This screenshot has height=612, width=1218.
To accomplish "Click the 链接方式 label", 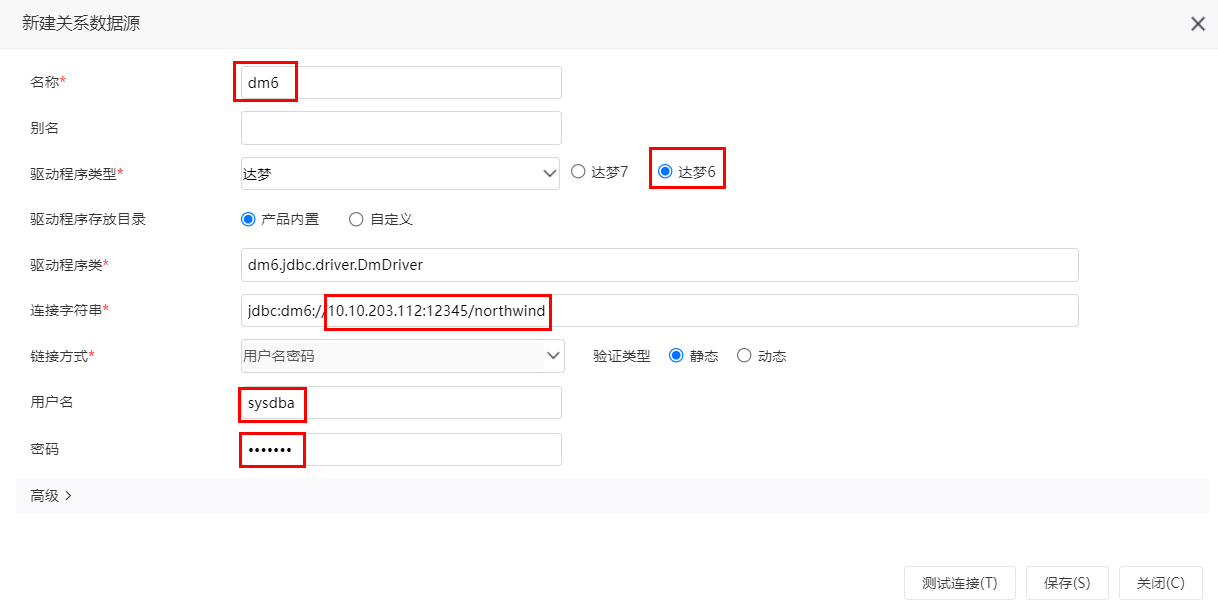I will click(59, 356).
